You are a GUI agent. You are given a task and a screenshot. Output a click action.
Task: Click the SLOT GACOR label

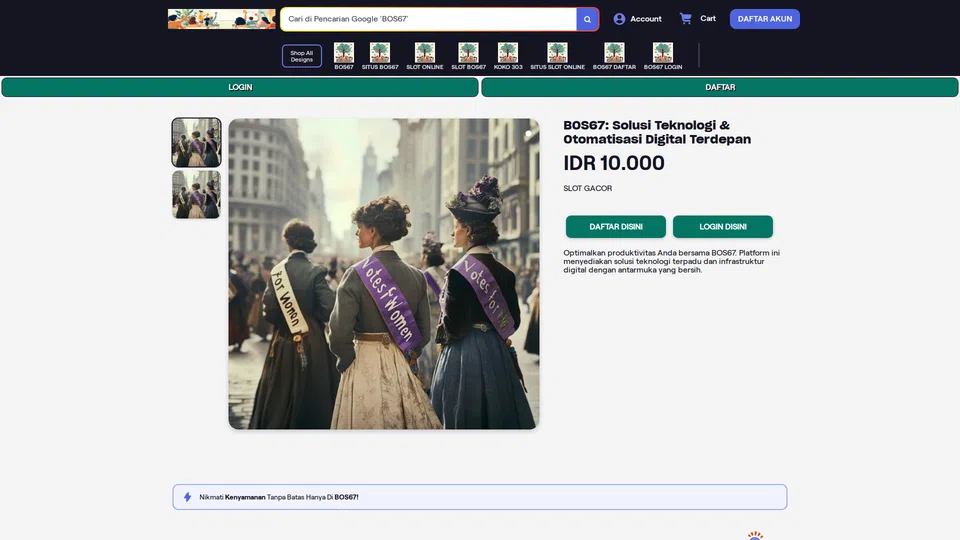point(588,188)
